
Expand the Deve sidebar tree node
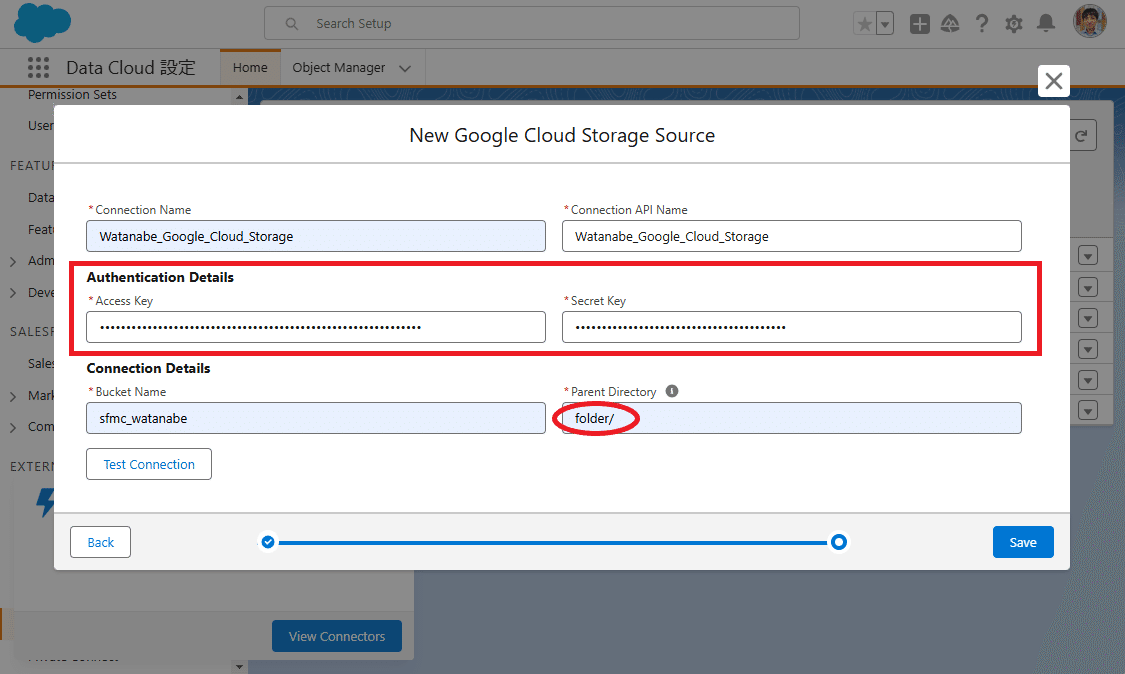(13, 293)
